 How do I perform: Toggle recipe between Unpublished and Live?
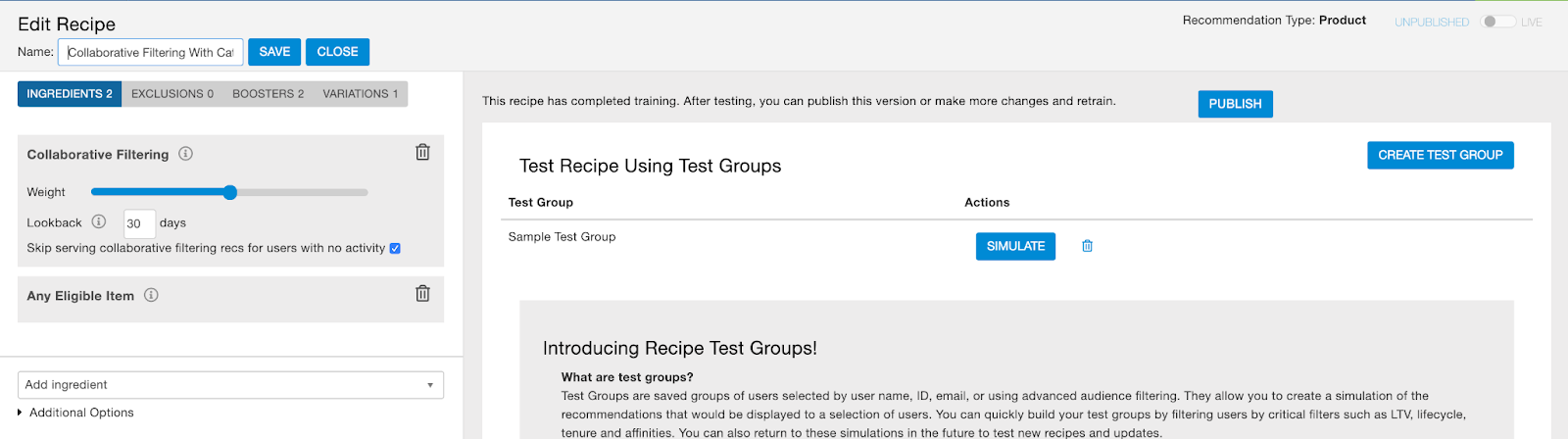(x=1496, y=22)
